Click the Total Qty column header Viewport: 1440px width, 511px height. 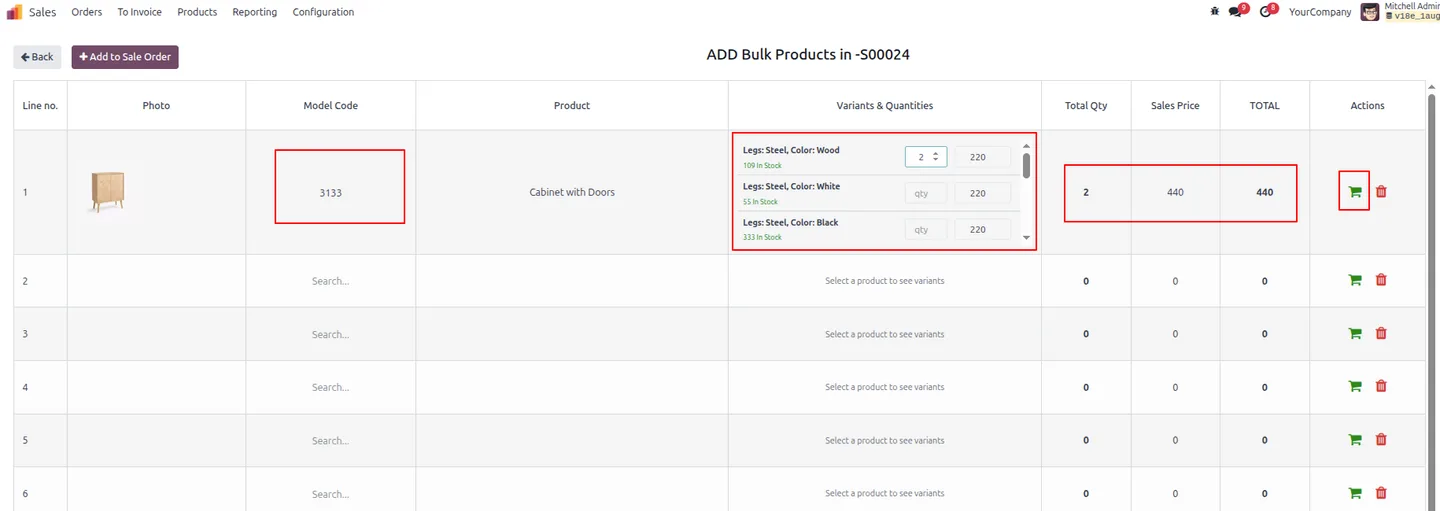1086,105
